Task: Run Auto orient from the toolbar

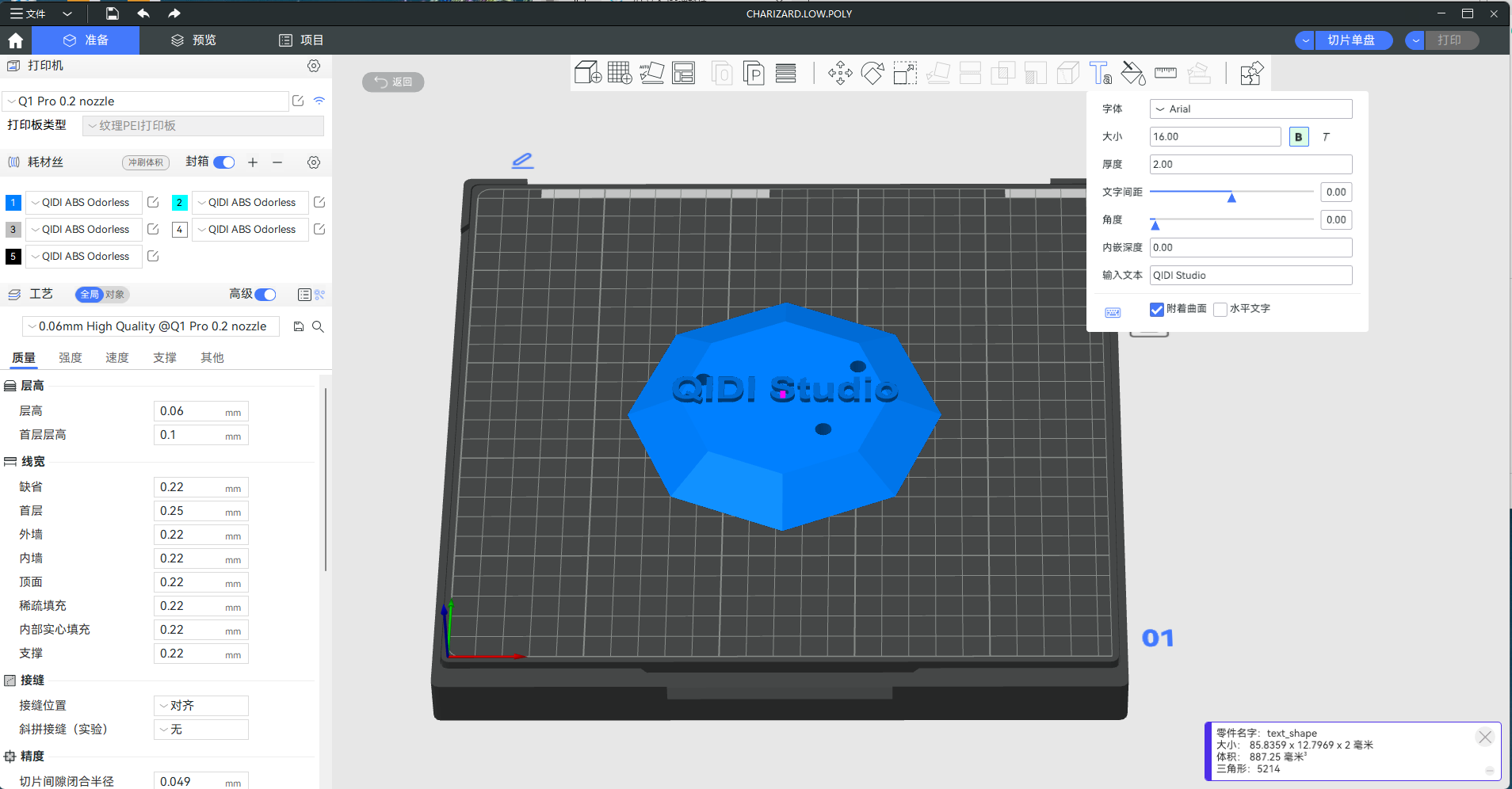Action: (x=651, y=74)
